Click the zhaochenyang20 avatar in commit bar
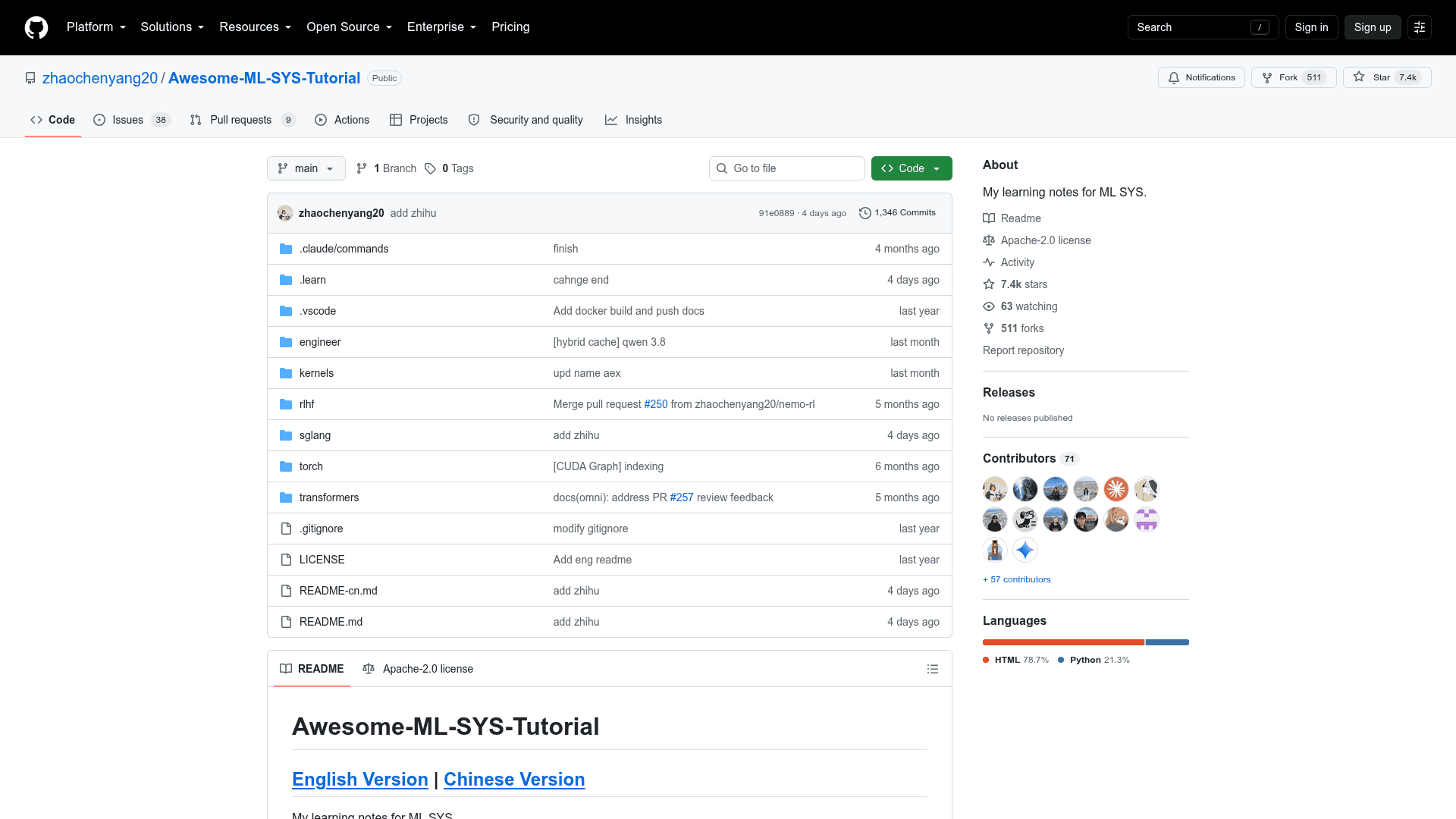 point(285,213)
